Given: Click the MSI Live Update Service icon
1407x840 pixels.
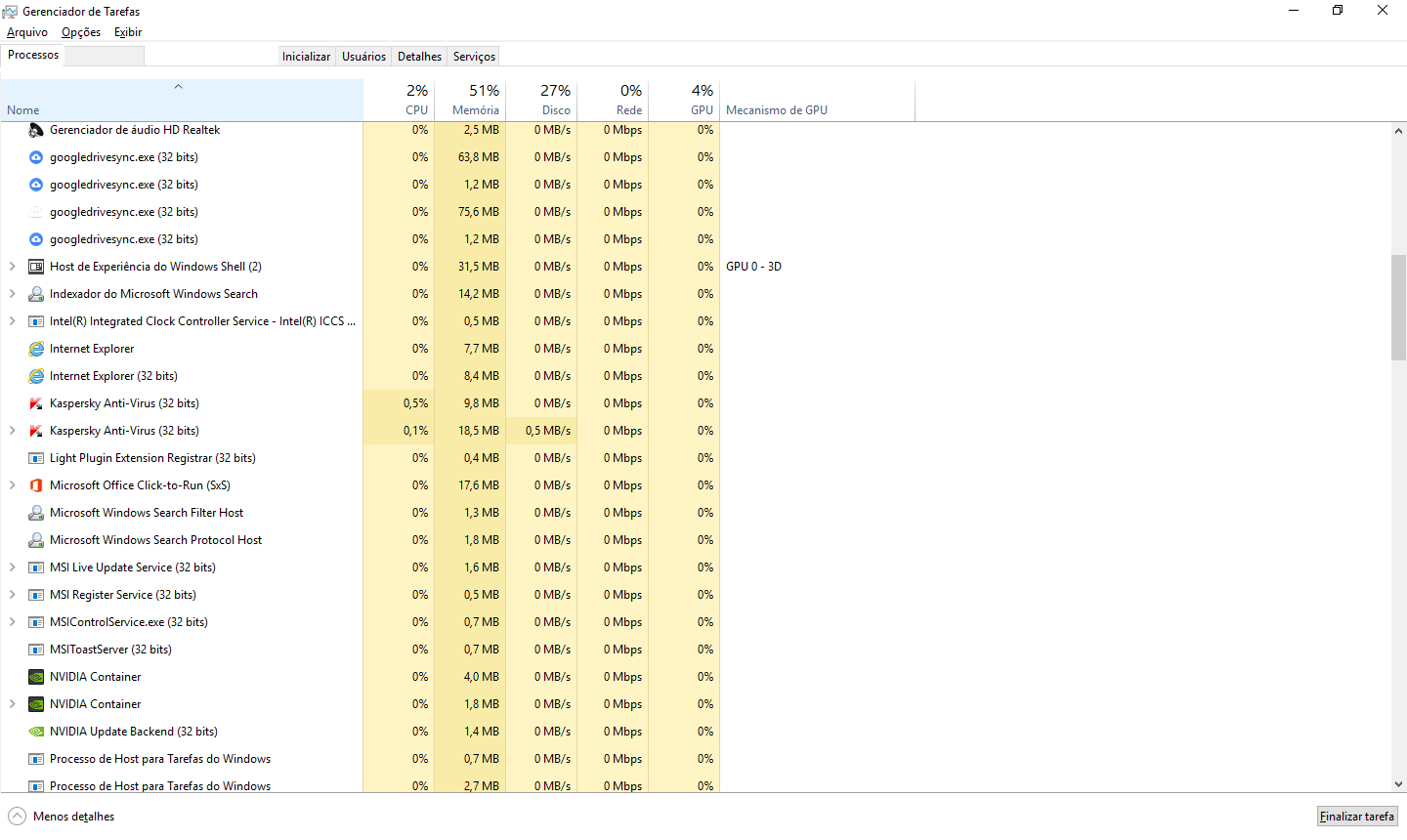Looking at the screenshot, I should coord(36,567).
